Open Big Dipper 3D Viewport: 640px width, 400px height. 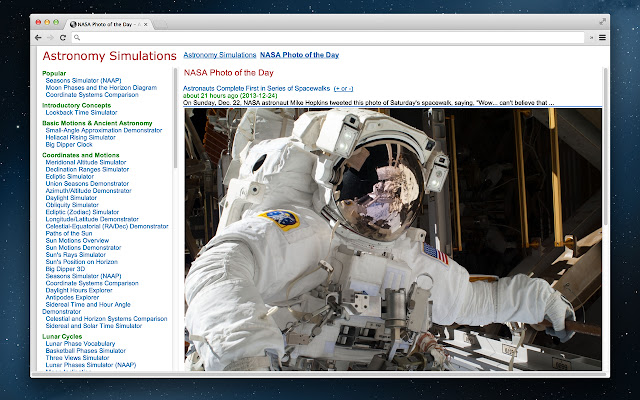pos(65,269)
